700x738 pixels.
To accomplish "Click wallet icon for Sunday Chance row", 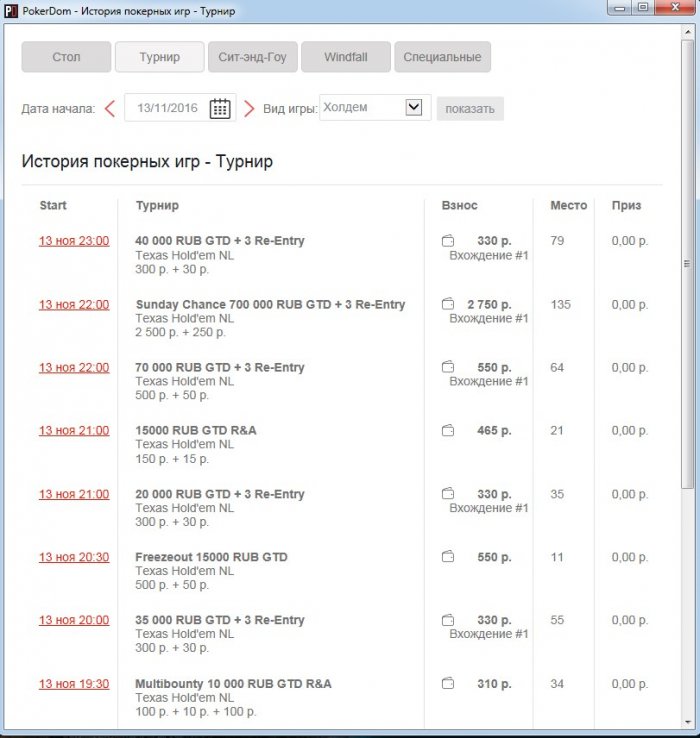I will (x=448, y=304).
